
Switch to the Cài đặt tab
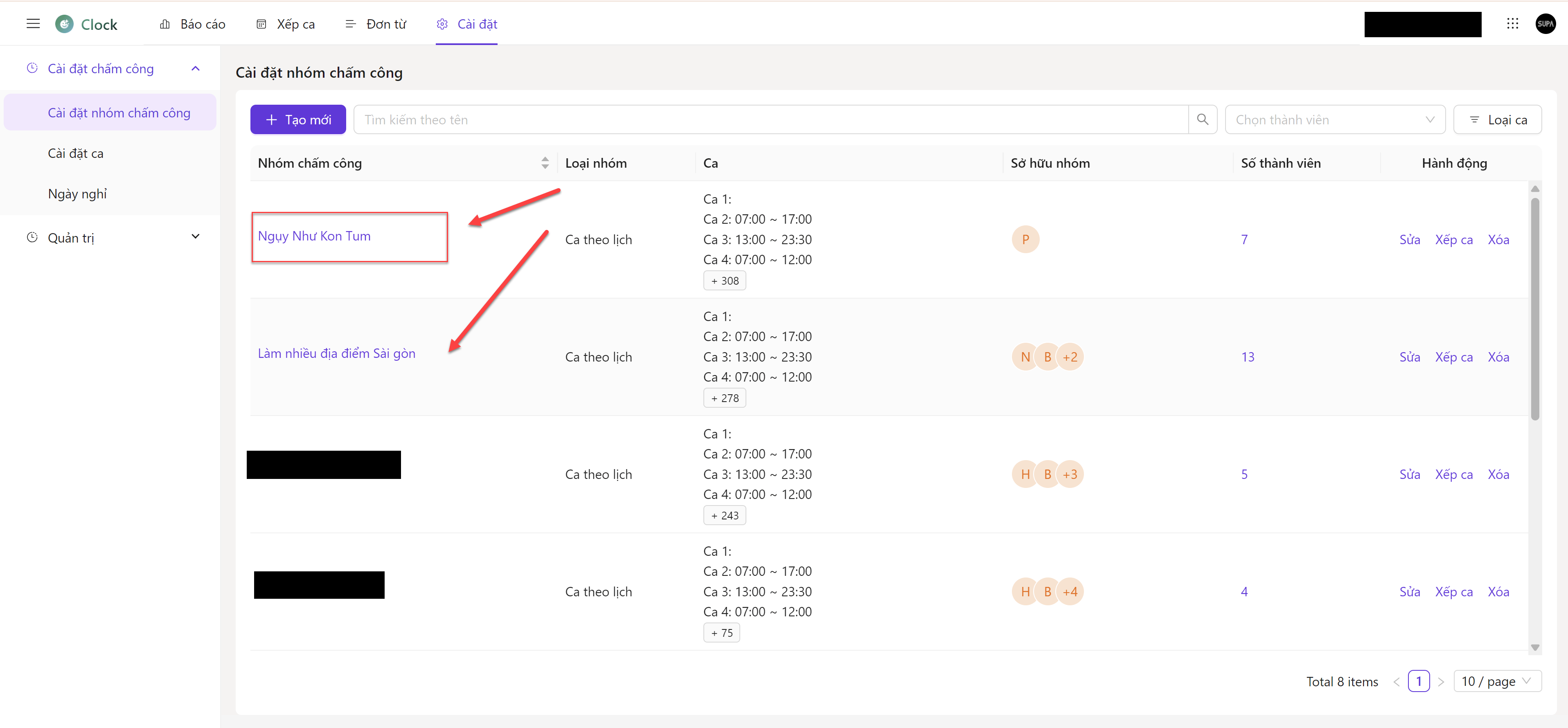pos(466,24)
